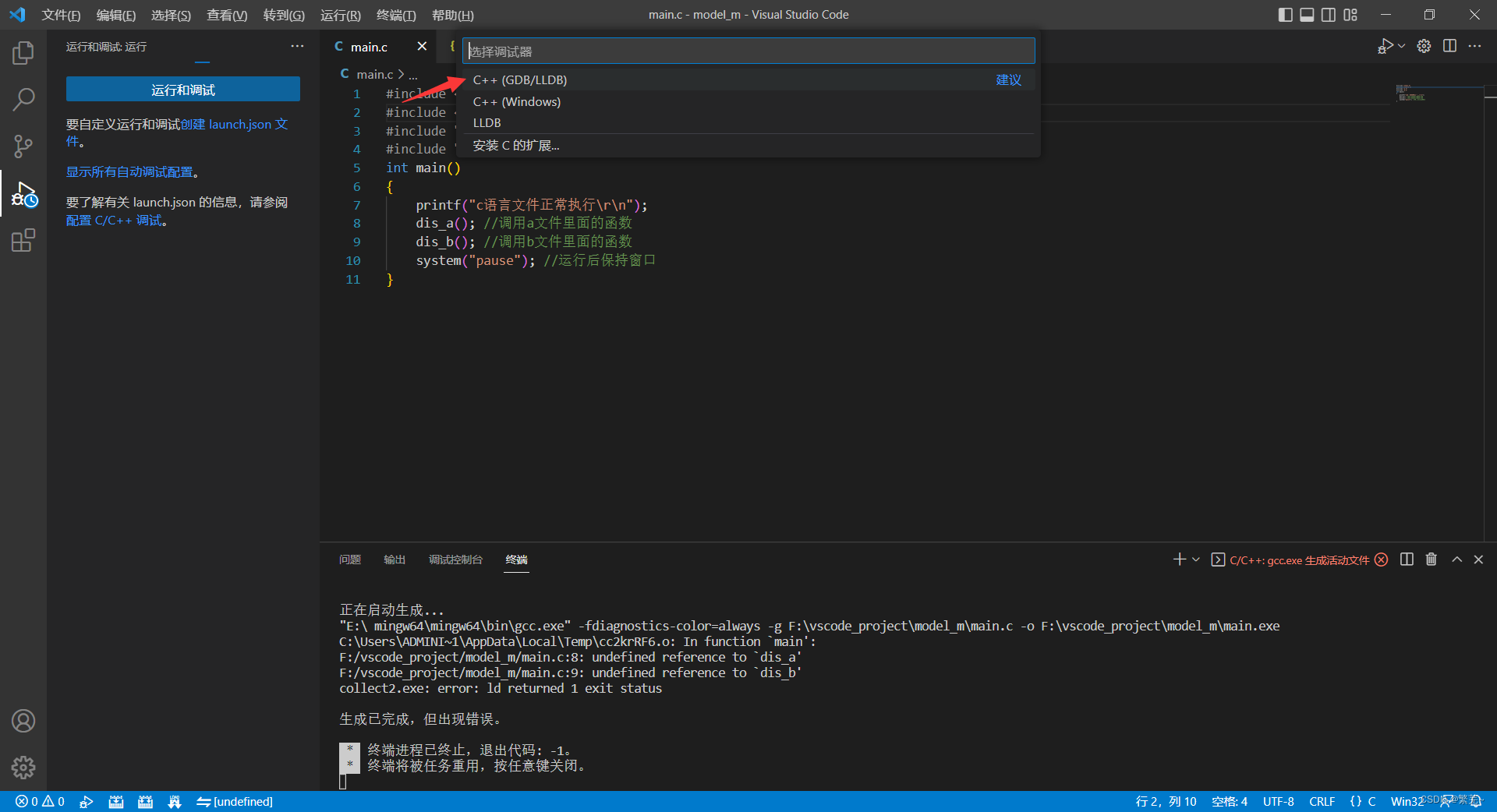Click the editor toolbar gear icon
The image size is (1497, 812).
pos(1424,46)
